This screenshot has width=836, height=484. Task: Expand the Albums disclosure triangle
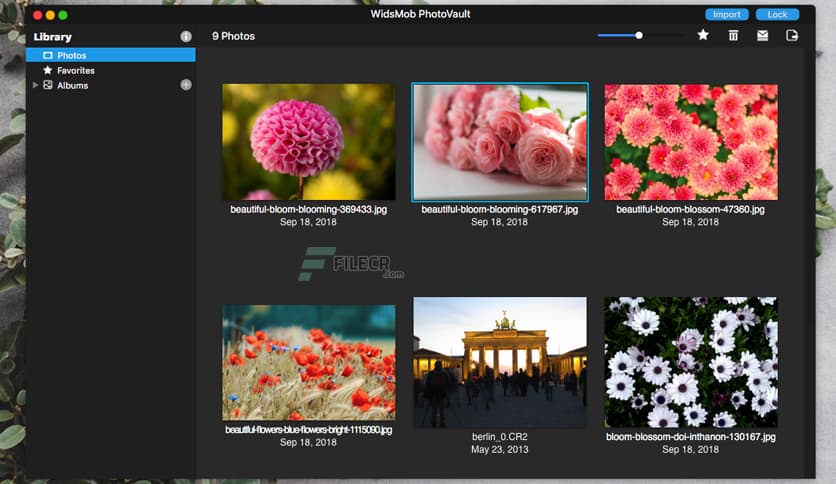pos(35,85)
